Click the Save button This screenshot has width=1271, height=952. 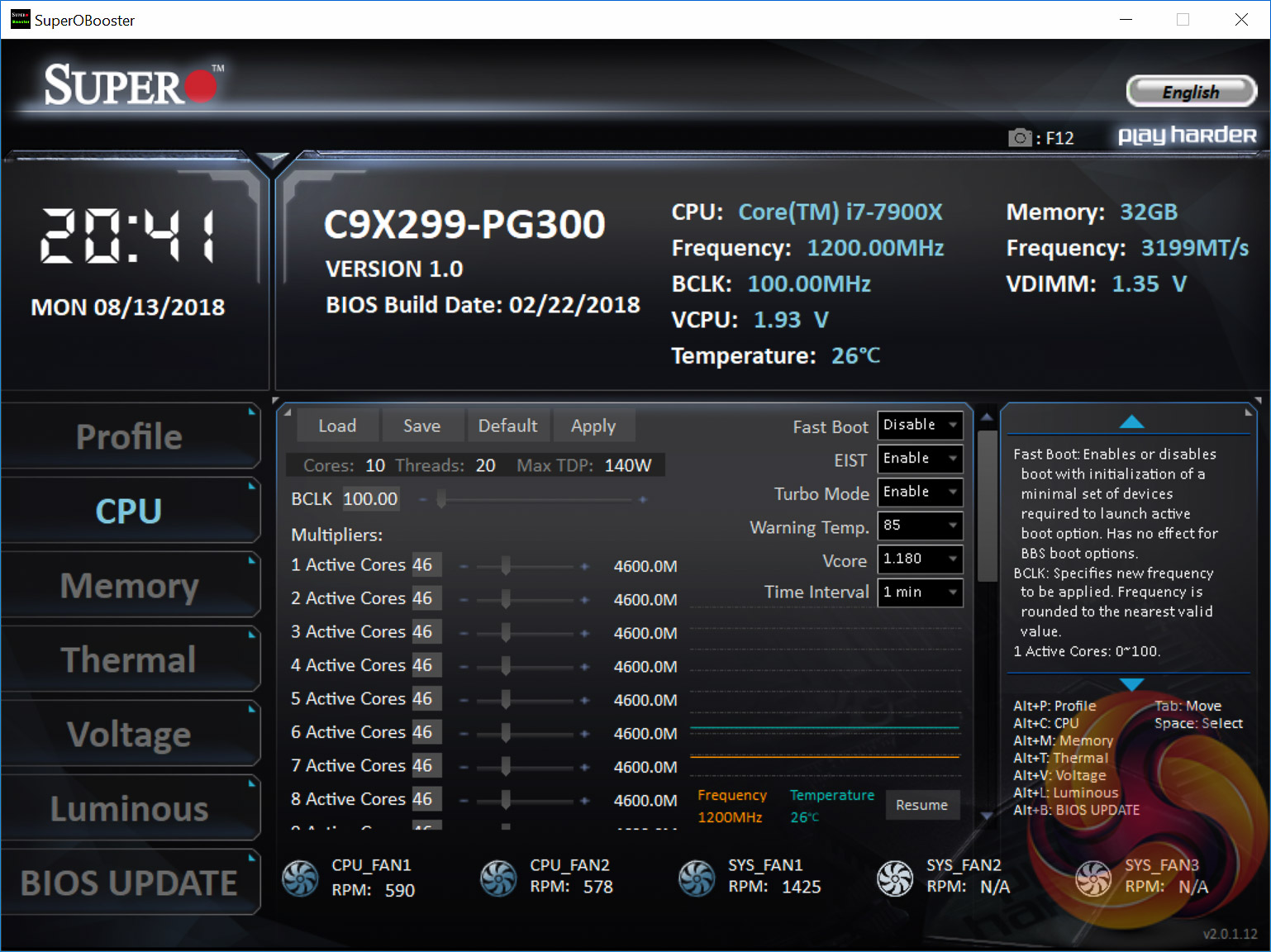(421, 426)
